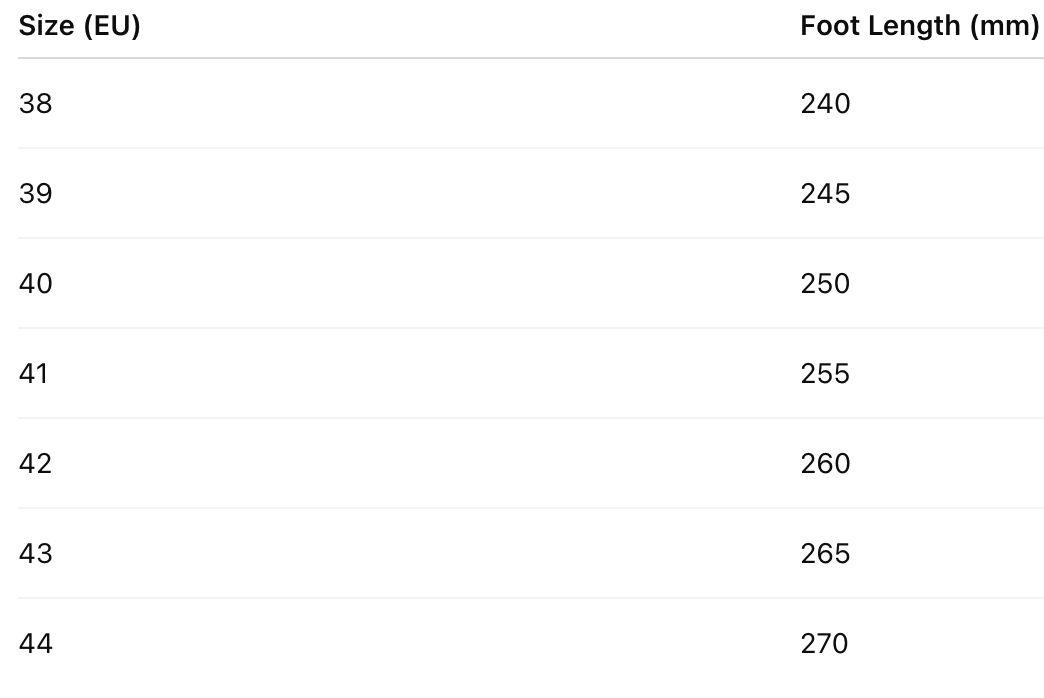Click the 240 foot length value

[825, 104]
